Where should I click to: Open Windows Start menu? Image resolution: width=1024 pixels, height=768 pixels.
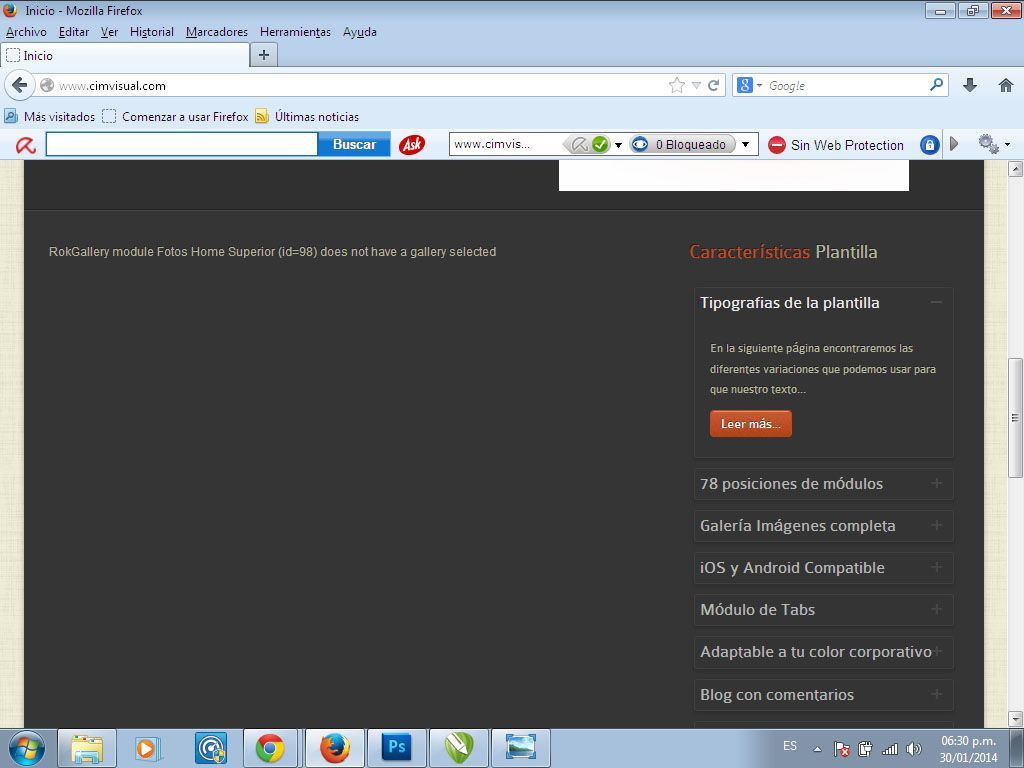26,748
